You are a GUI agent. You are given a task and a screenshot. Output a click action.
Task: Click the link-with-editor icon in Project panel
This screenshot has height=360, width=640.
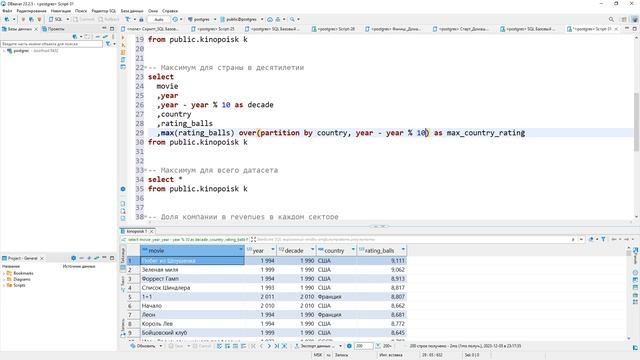click(97, 258)
